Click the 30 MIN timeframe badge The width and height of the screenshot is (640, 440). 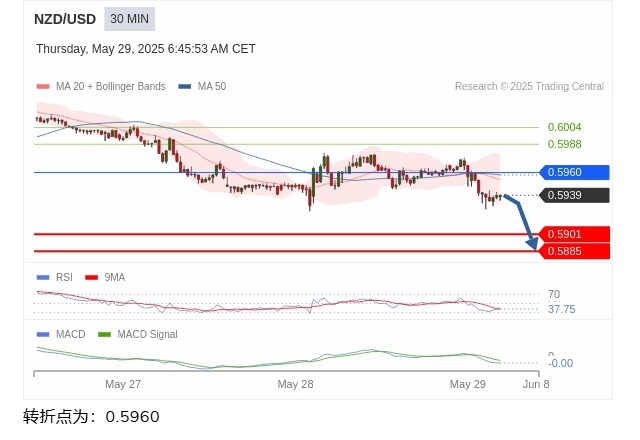click(x=129, y=19)
